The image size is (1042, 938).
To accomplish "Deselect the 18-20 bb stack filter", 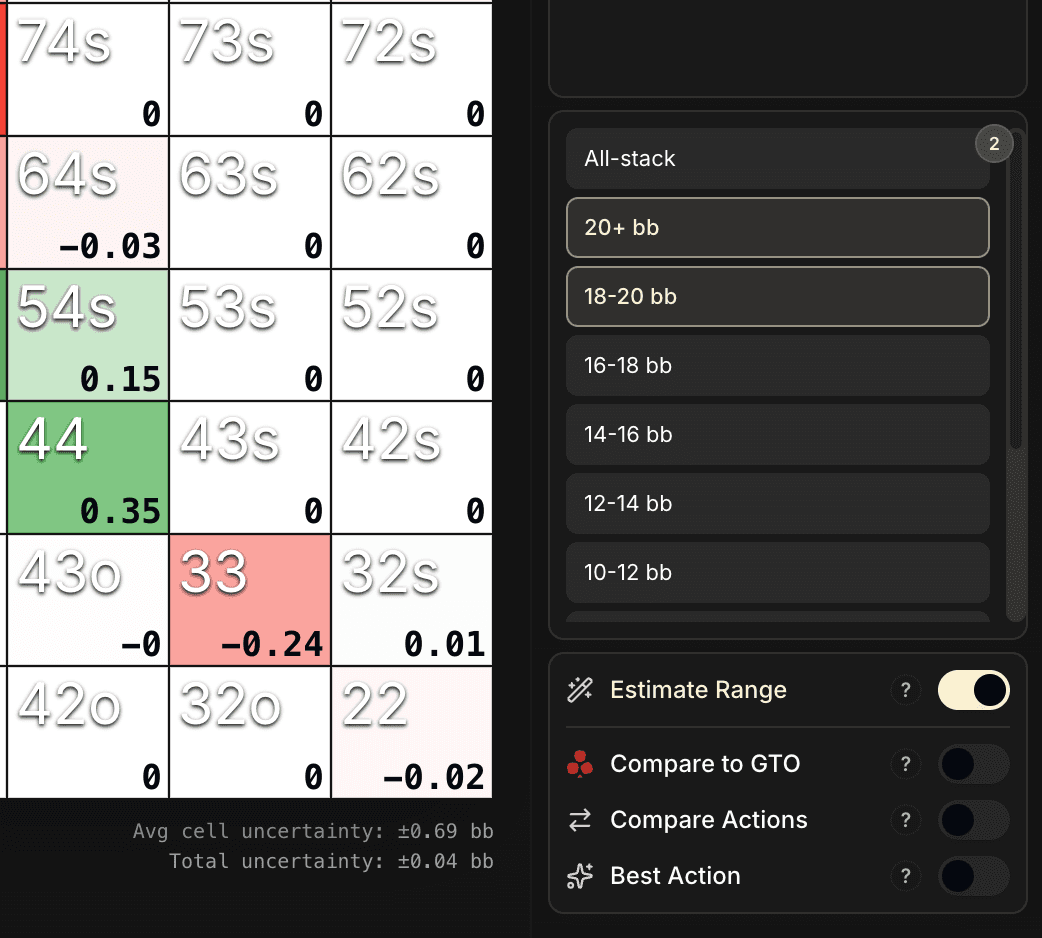I will tap(778, 296).
